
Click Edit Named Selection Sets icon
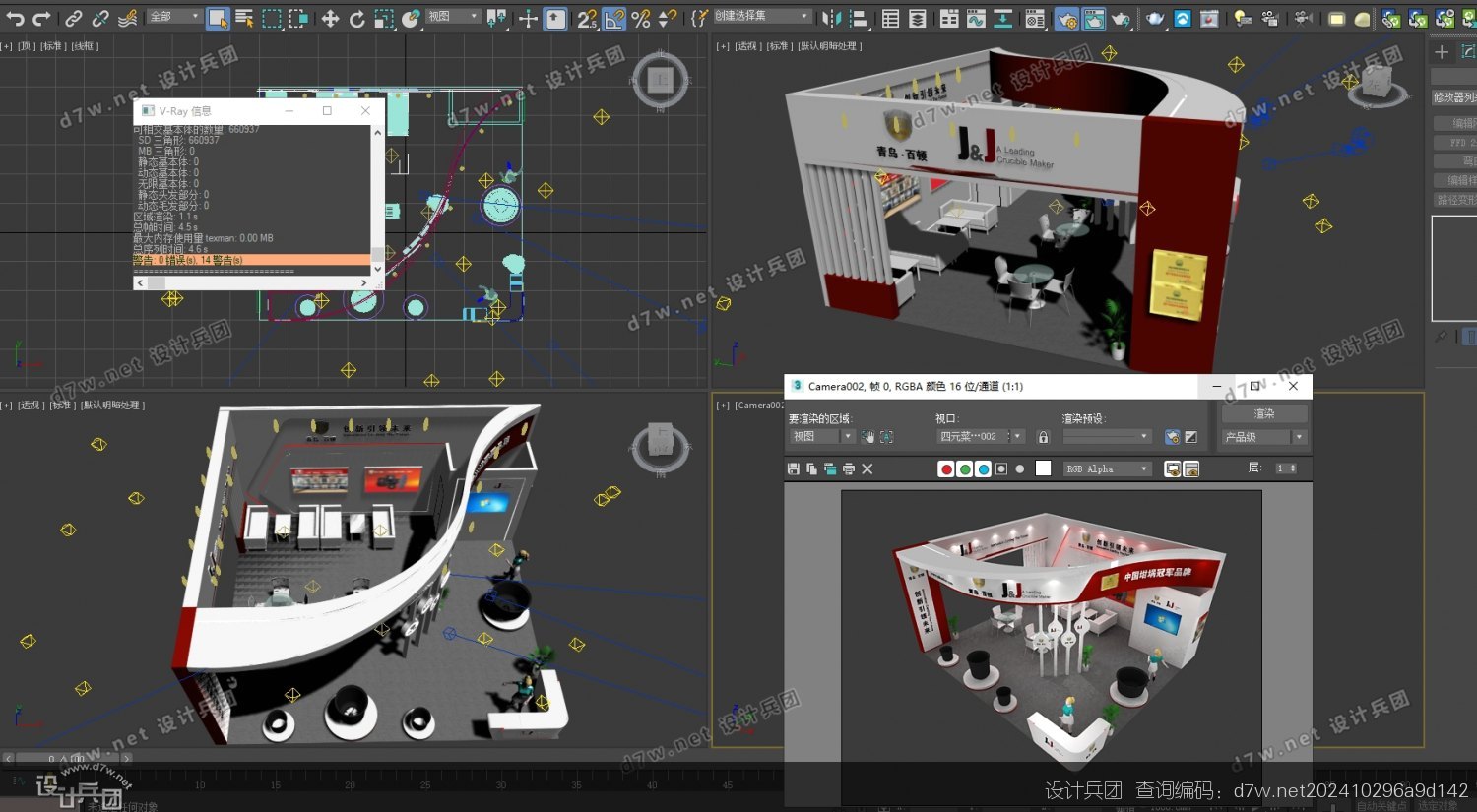[x=699, y=19]
